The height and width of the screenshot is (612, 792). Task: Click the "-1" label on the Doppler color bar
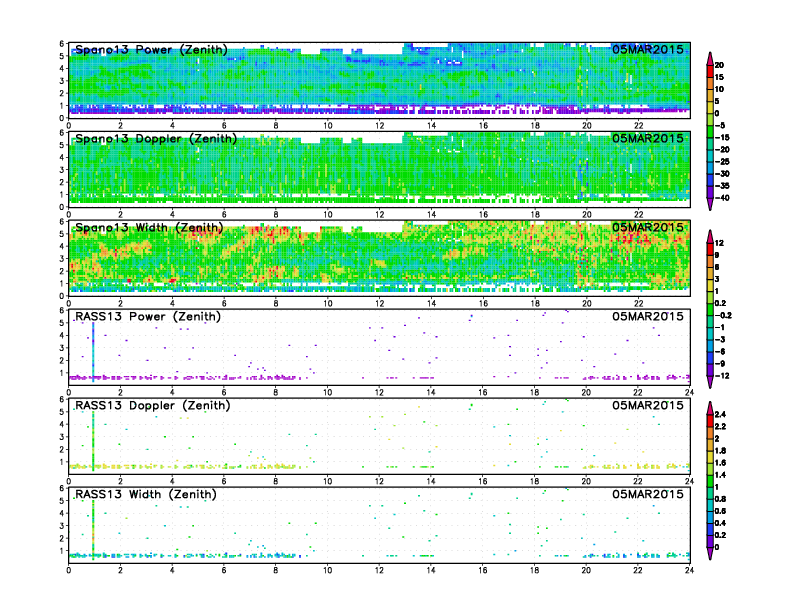(x=720, y=327)
